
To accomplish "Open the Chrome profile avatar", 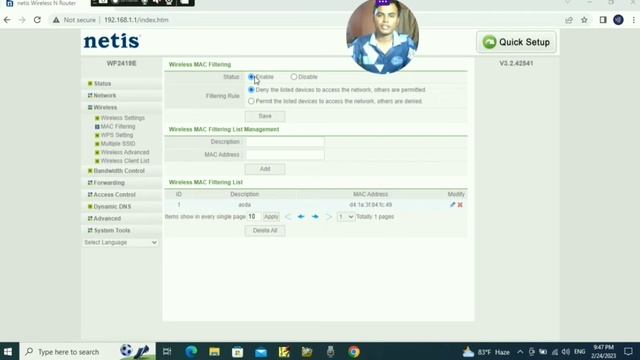I will [x=618, y=20].
